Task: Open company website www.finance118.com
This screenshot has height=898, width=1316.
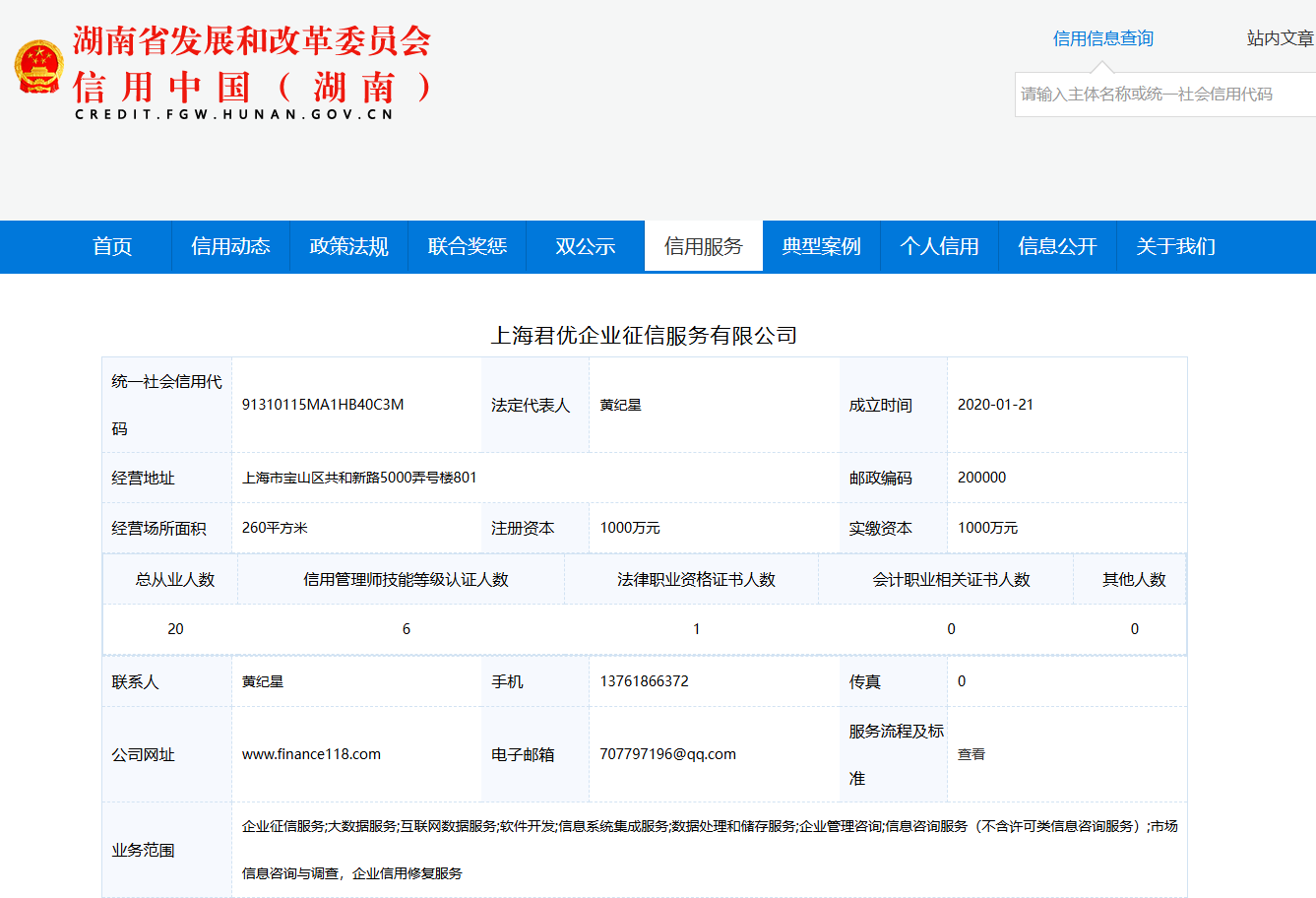Action: coord(311,754)
